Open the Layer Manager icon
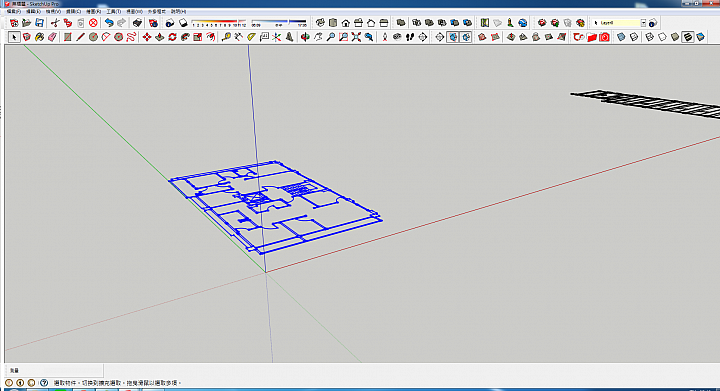The image size is (720, 391). coord(653,22)
